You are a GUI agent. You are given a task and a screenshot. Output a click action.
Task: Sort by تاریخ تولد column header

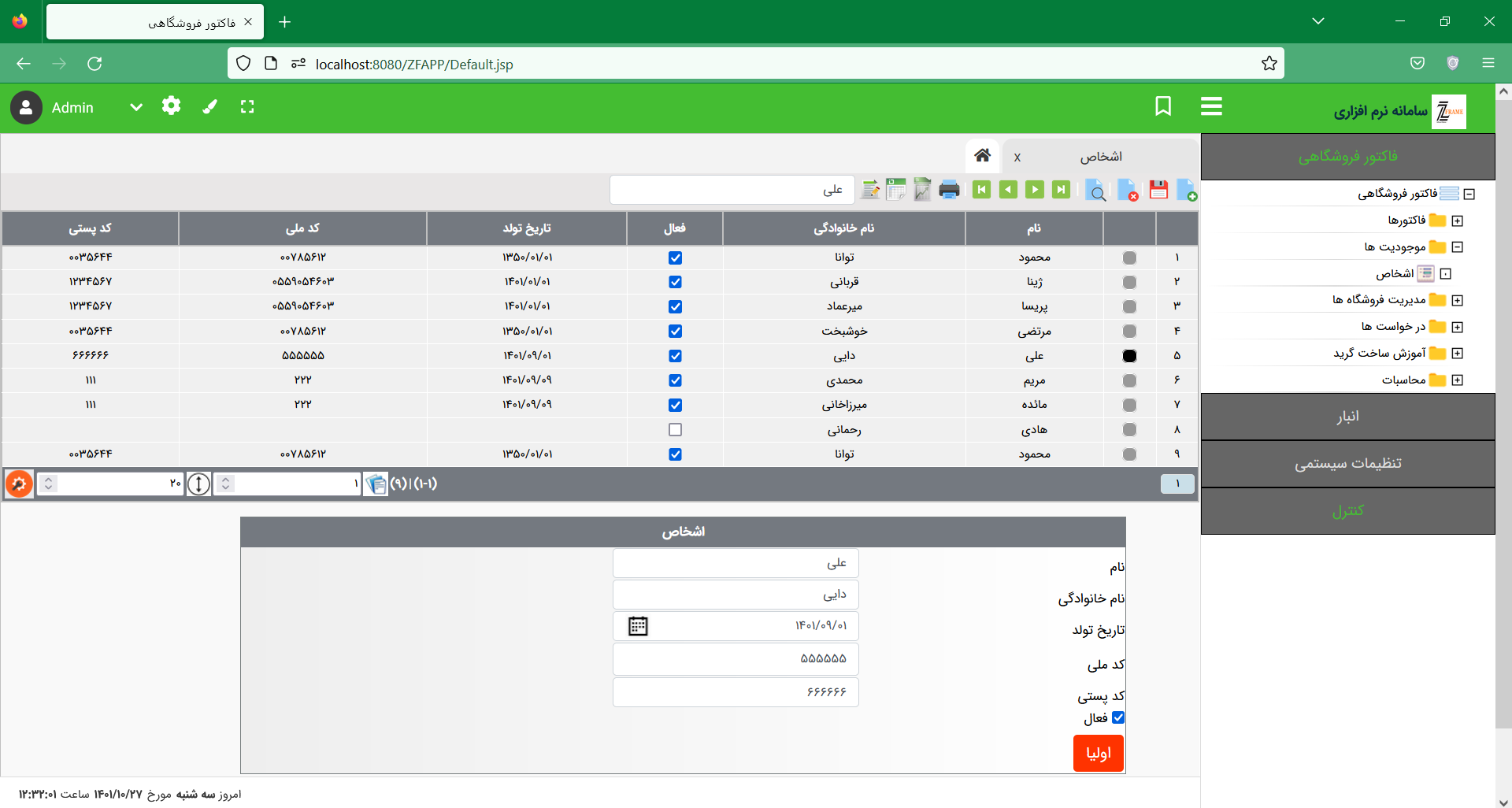pyautogui.click(x=527, y=228)
